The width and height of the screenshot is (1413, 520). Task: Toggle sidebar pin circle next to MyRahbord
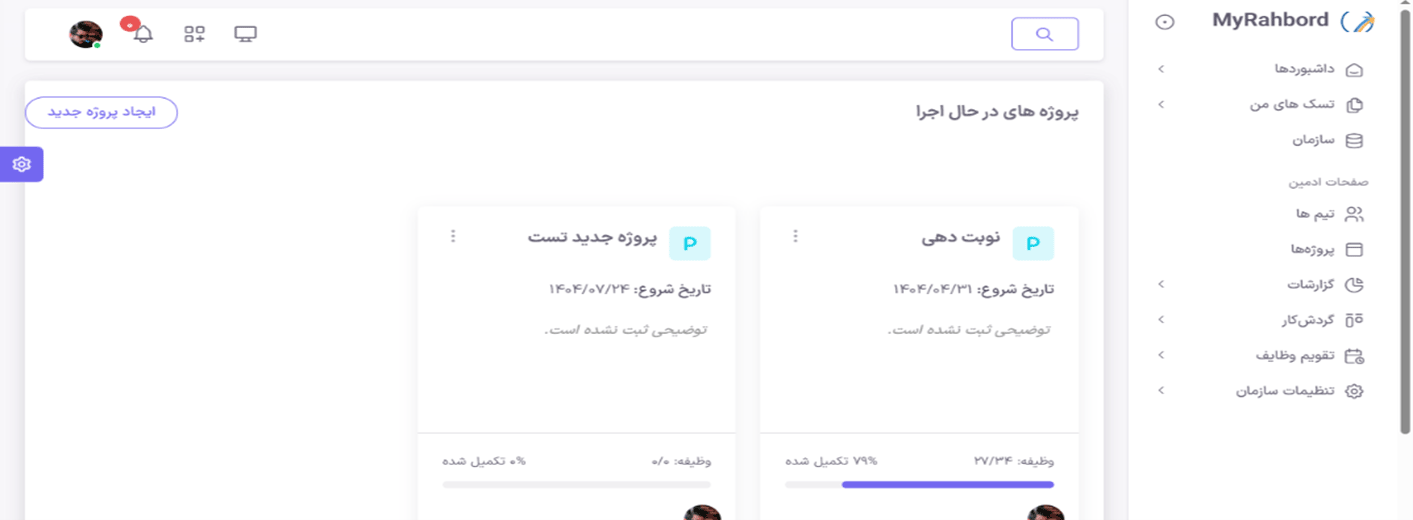coord(1164,22)
